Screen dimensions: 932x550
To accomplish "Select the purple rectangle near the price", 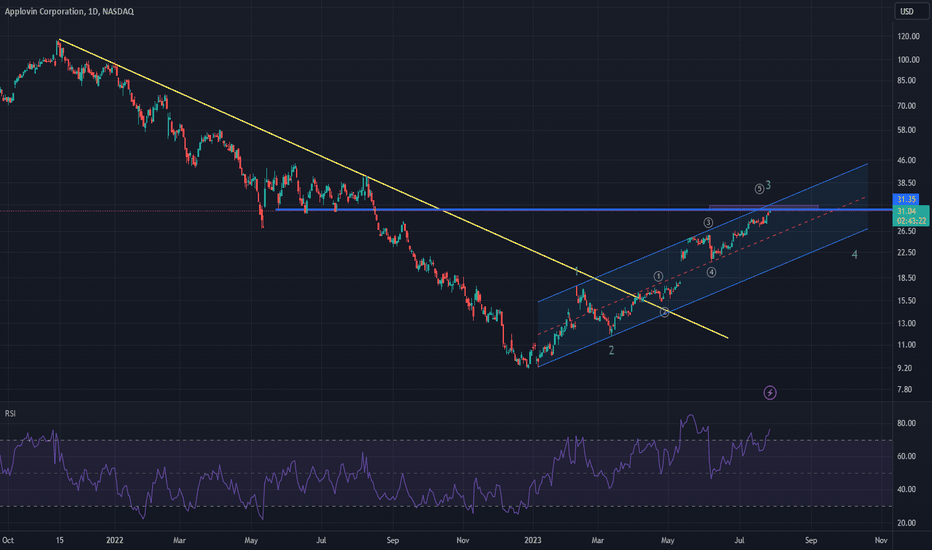I will click(x=763, y=206).
